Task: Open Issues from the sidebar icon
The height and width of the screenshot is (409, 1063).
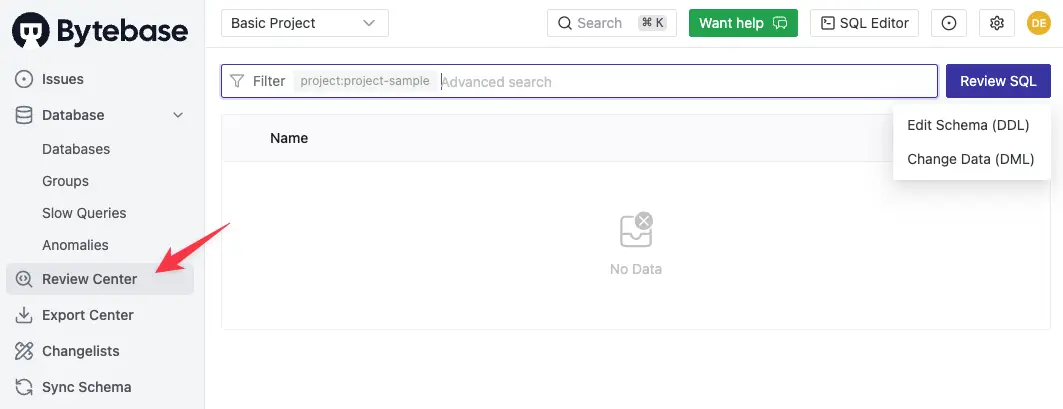Action: tap(24, 79)
